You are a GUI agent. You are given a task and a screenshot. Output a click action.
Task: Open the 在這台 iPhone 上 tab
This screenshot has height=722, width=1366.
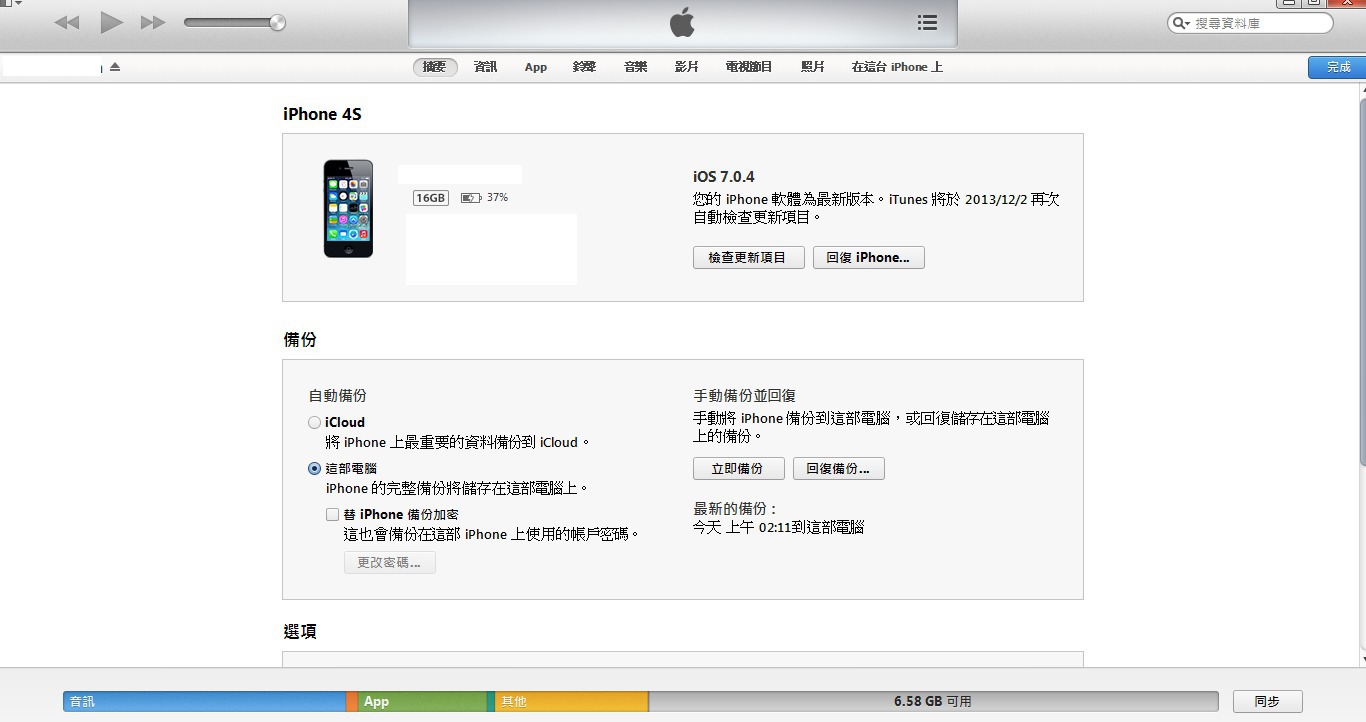click(897, 67)
